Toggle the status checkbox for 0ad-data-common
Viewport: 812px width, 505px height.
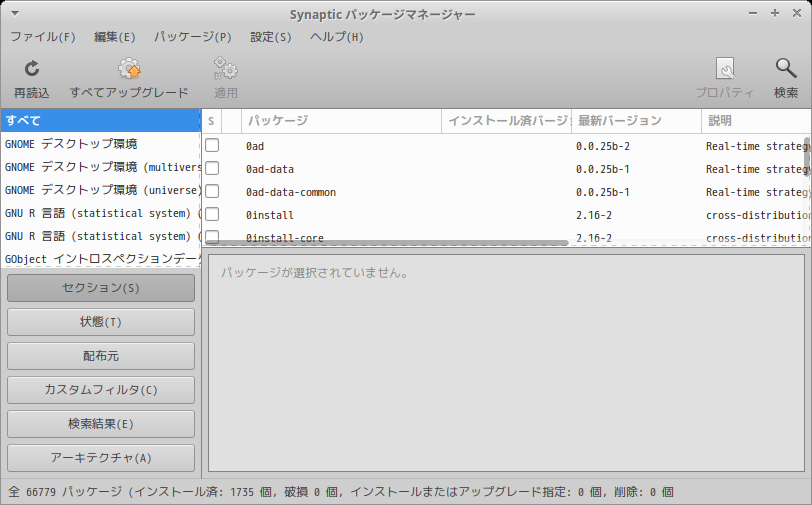[x=212, y=191]
